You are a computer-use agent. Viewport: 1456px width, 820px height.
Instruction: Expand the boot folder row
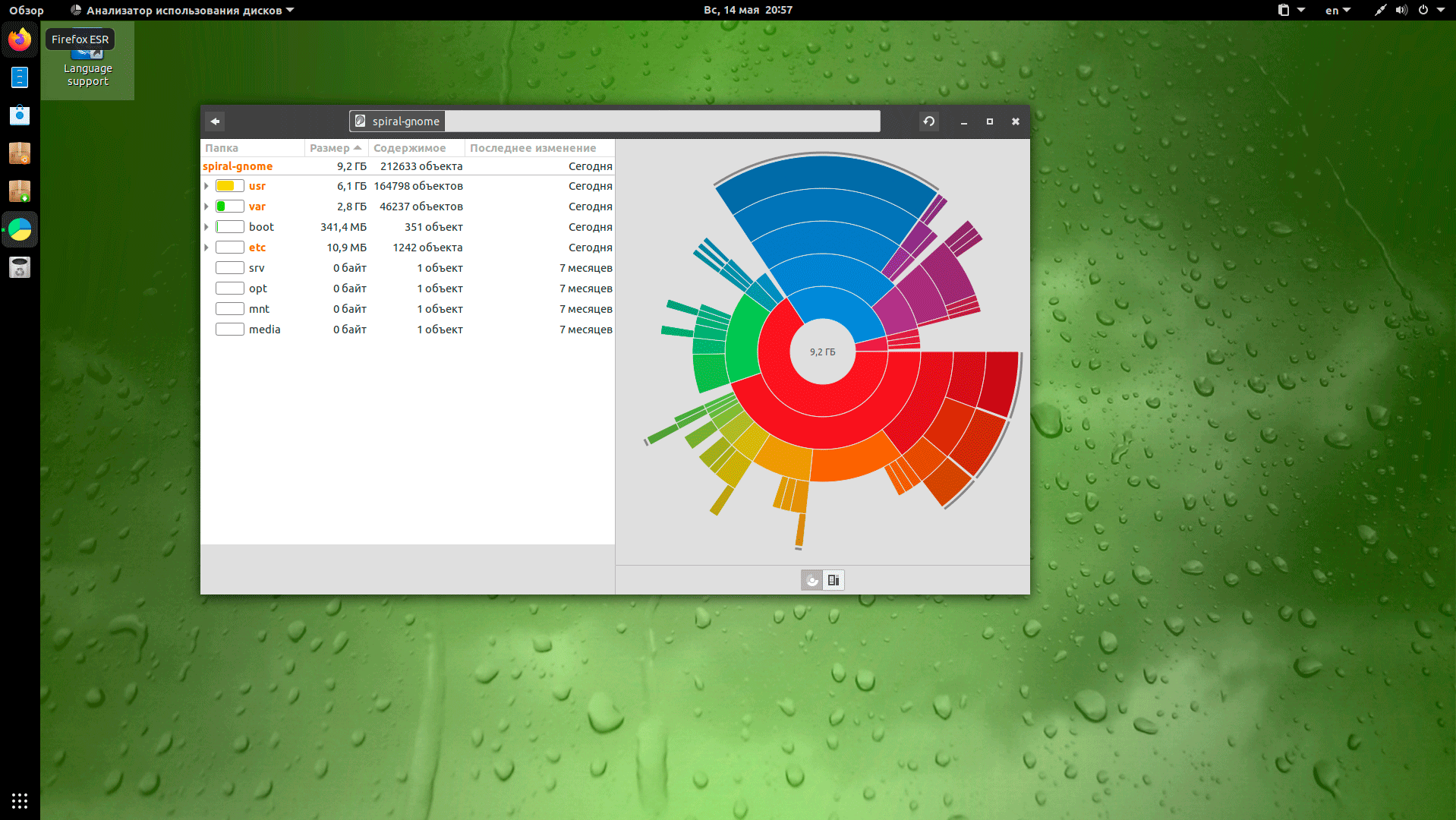click(206, 227)
